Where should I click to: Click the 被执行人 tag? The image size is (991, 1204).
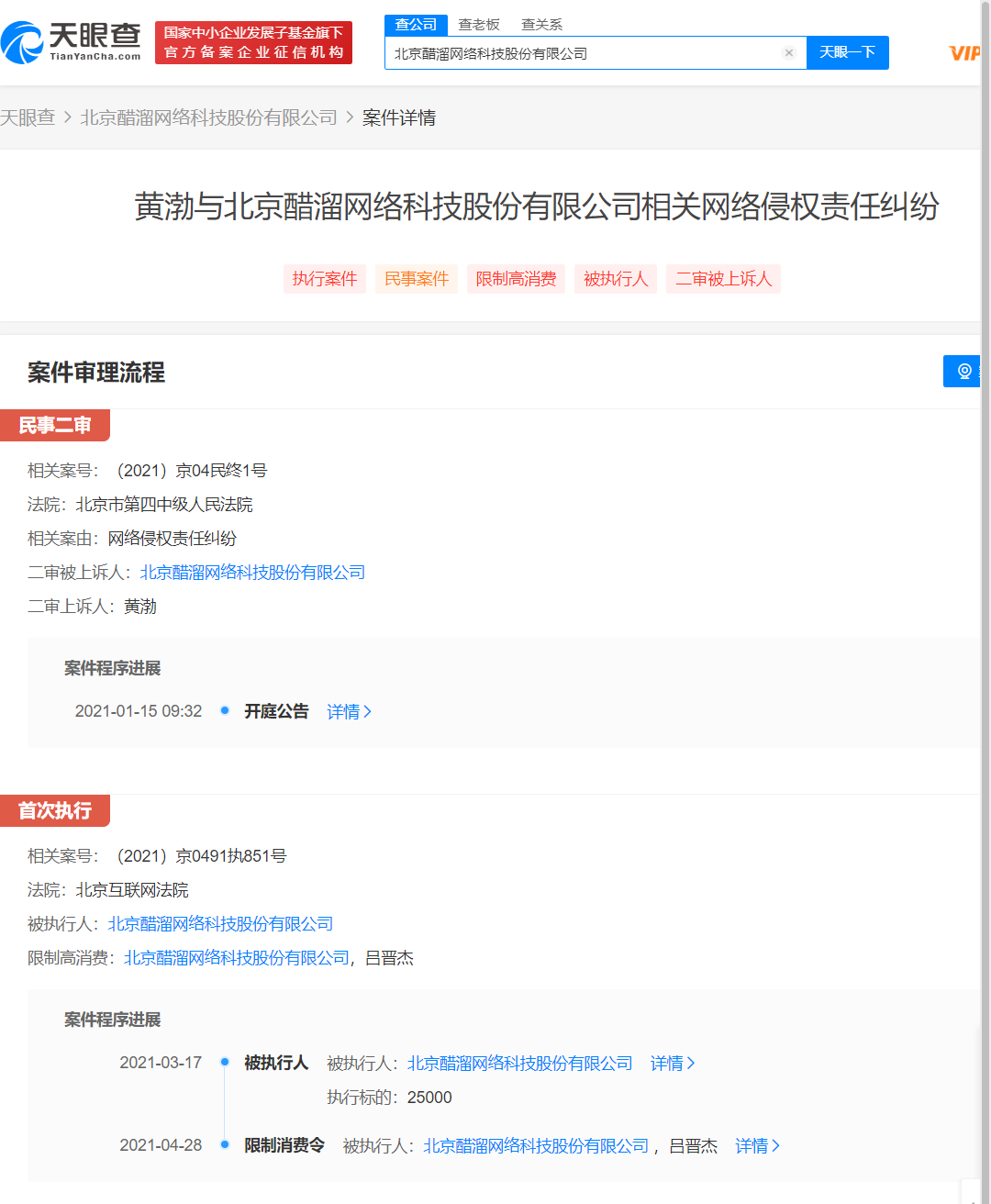coord(616,279)
